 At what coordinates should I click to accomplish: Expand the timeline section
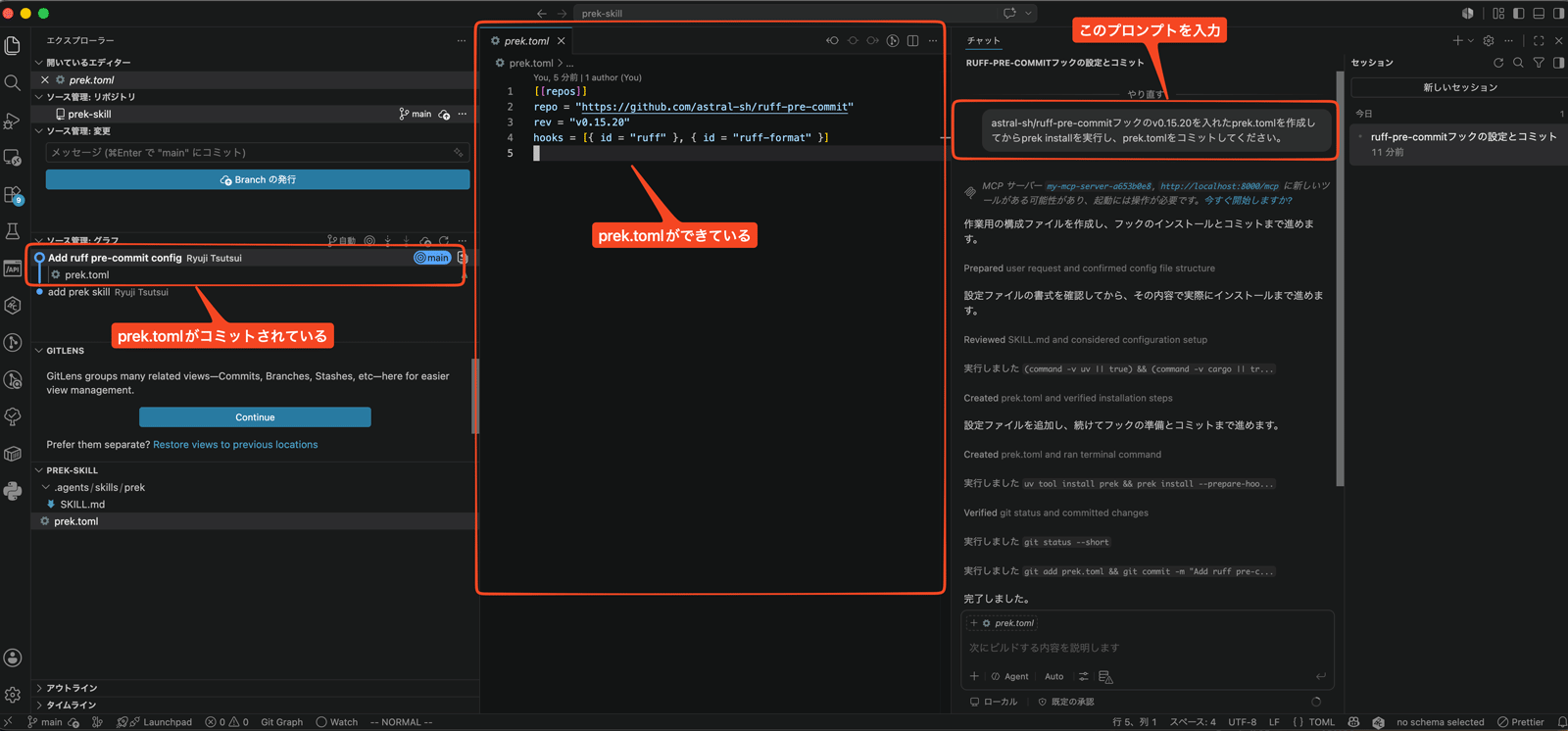39,705
